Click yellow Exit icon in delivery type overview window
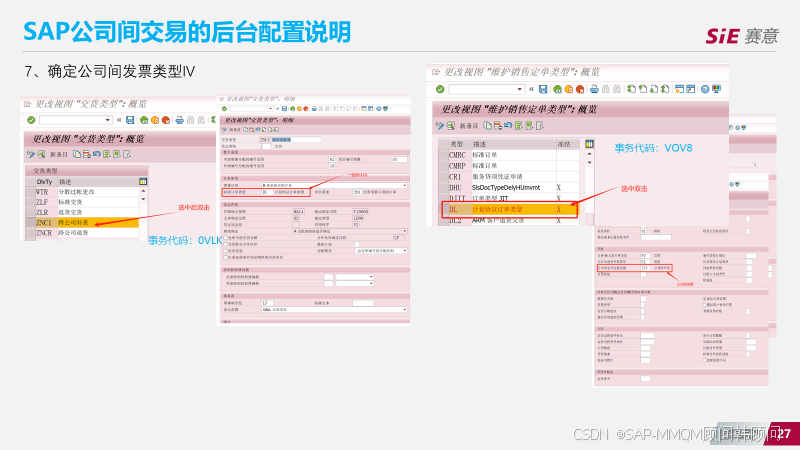The height and width of the screenshot is (450, 800). (x=155, y=120)
